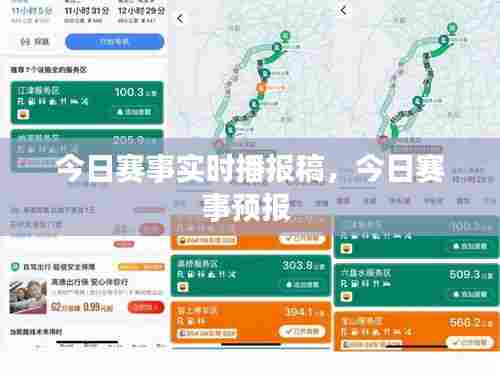Toggle added waypoint on 566.2 km orange card
The image size is (500, 375).
click(x=470, y=342)
